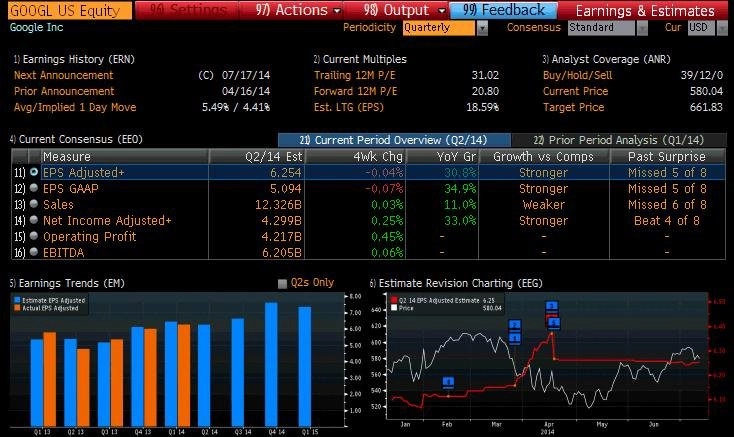
Task: Open 4) Current Consensus (EEO) section
Action: 76,139
